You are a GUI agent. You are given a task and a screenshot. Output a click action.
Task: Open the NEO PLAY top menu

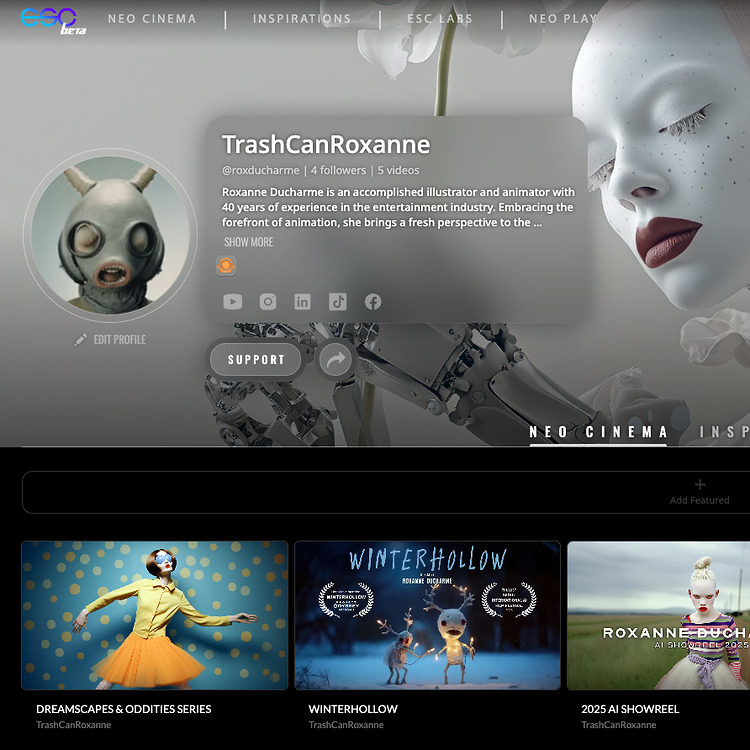563,19
